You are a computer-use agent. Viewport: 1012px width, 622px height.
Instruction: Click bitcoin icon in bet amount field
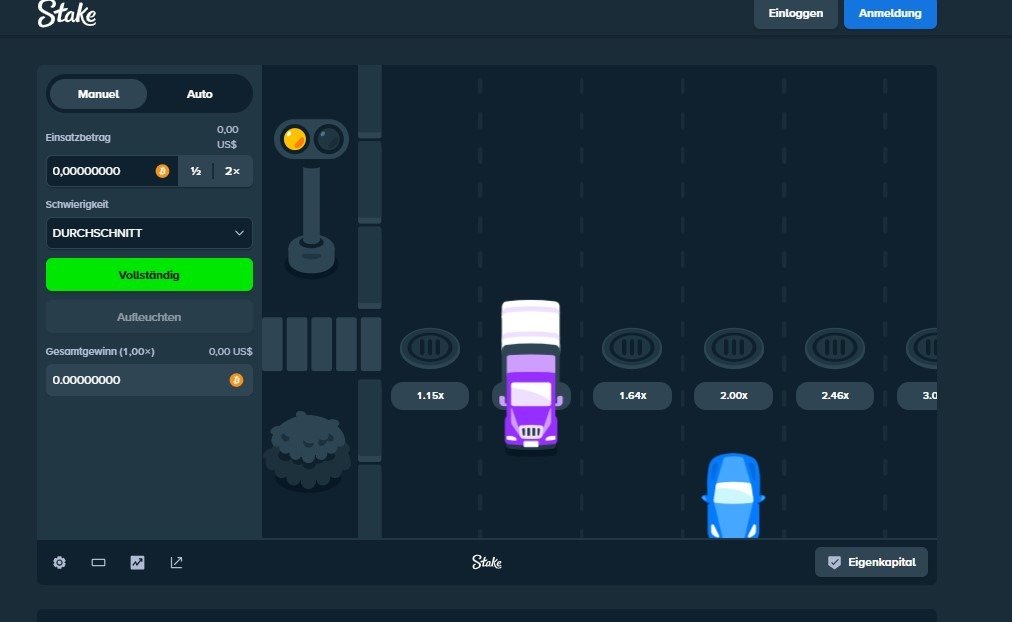tap(162, 171)
